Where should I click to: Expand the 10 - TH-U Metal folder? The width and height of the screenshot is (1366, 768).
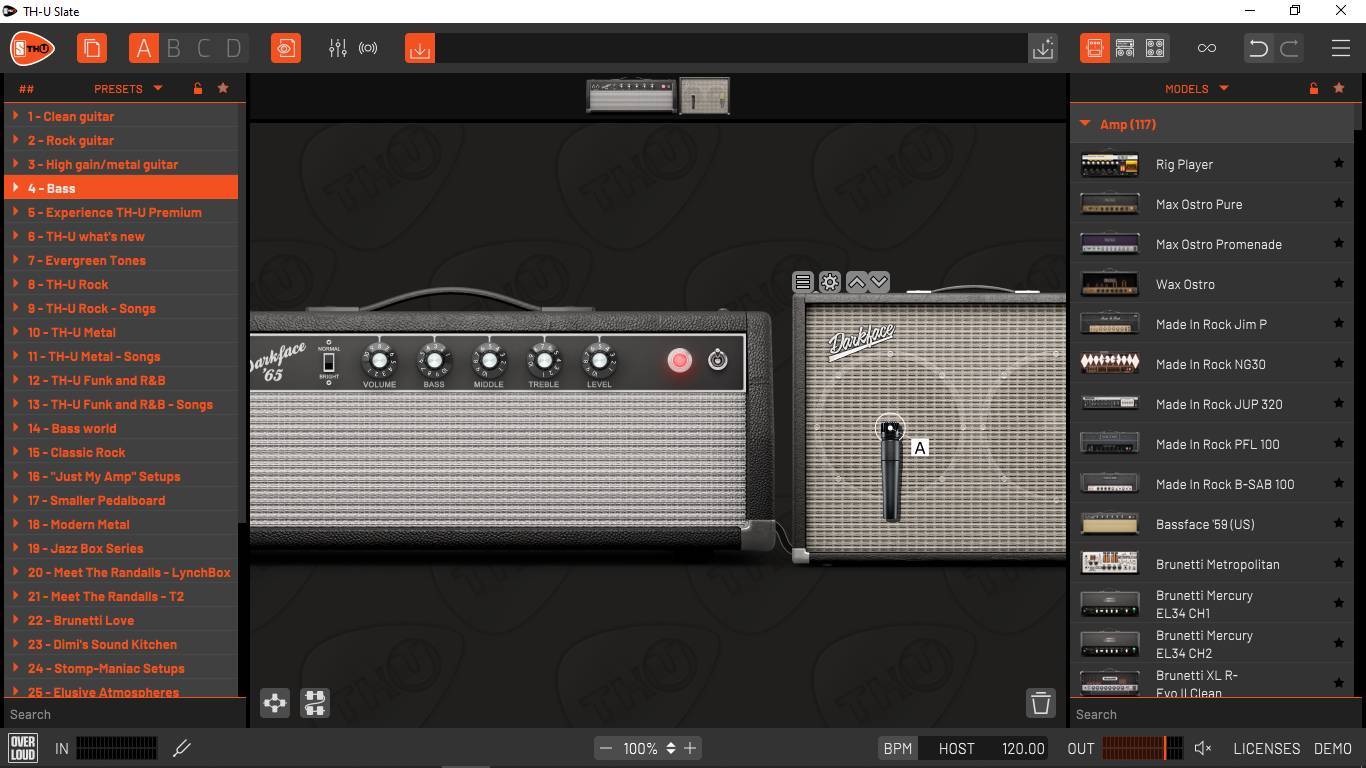click(16, 332)
